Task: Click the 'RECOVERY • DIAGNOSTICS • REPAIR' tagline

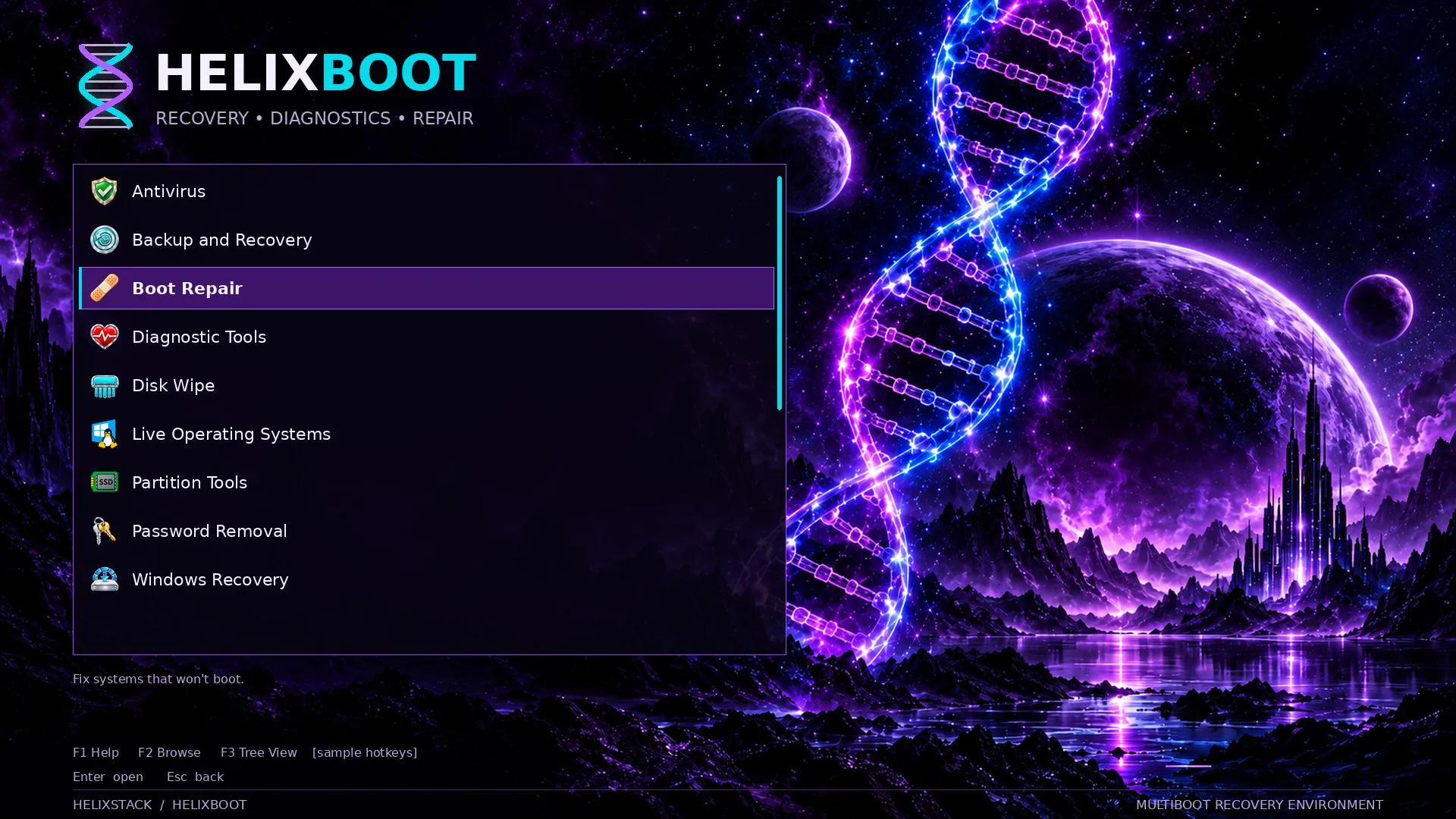Action: pos(315,118)
